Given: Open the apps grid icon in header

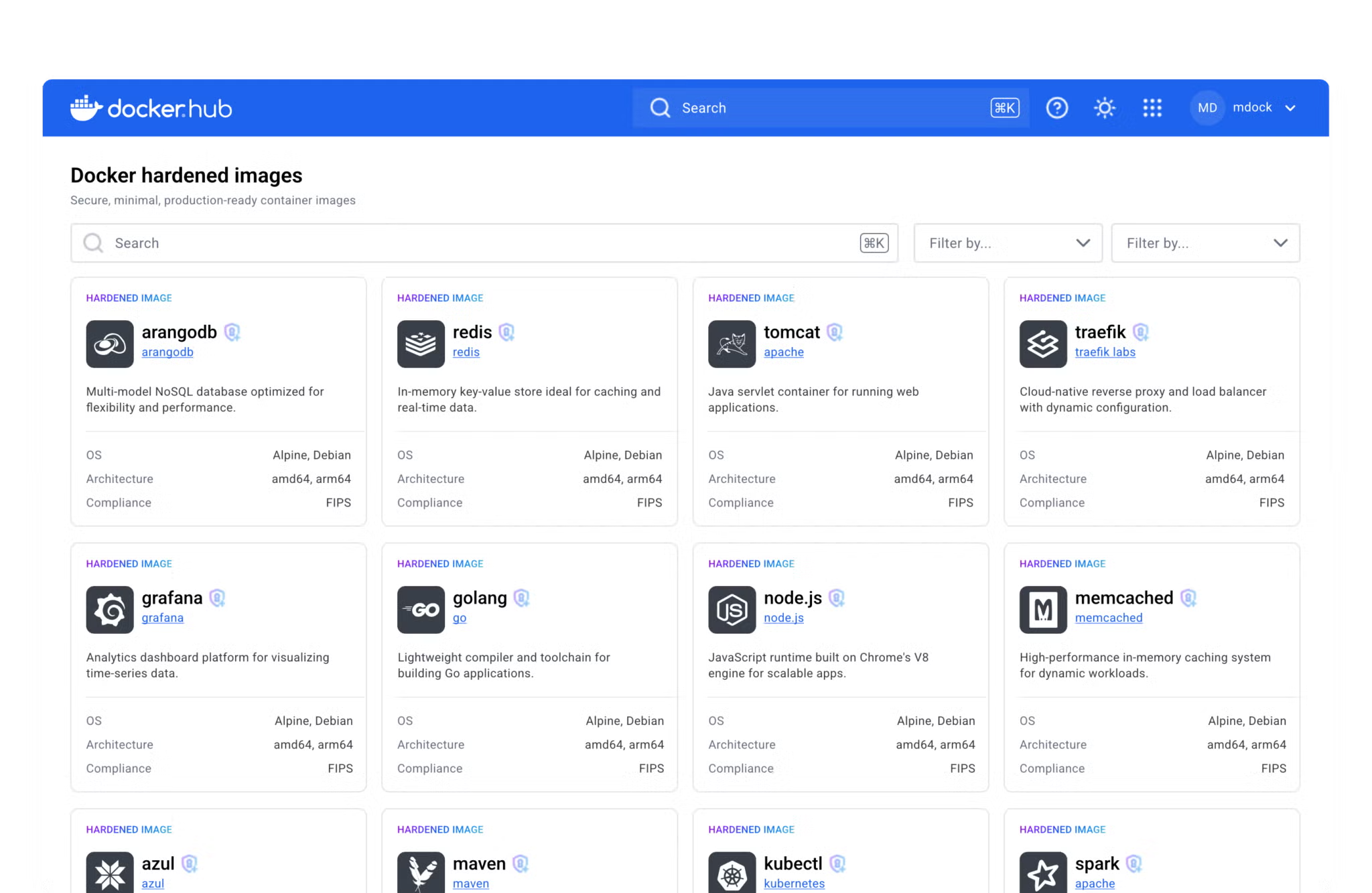Looking at the screenshot, I should click(1152, 108).
